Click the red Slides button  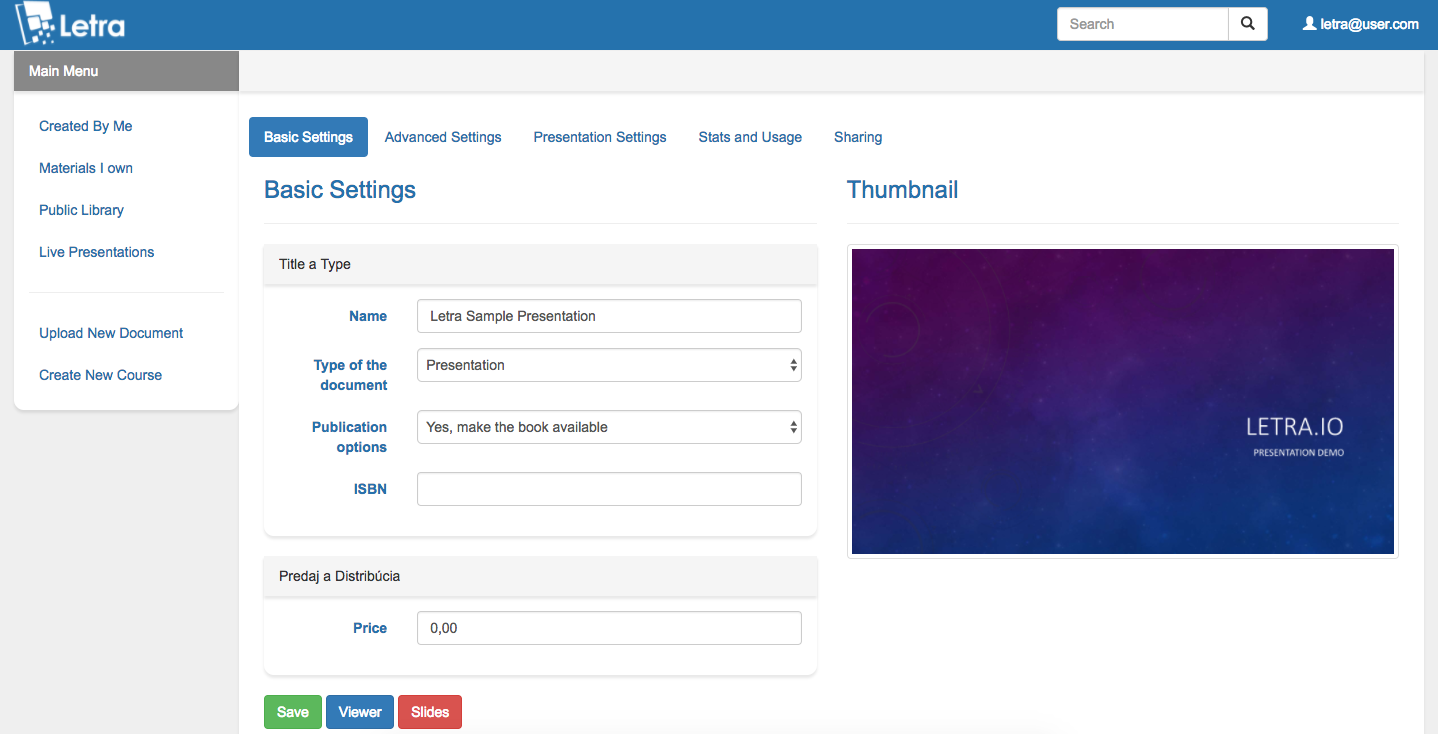coord(430,712)
